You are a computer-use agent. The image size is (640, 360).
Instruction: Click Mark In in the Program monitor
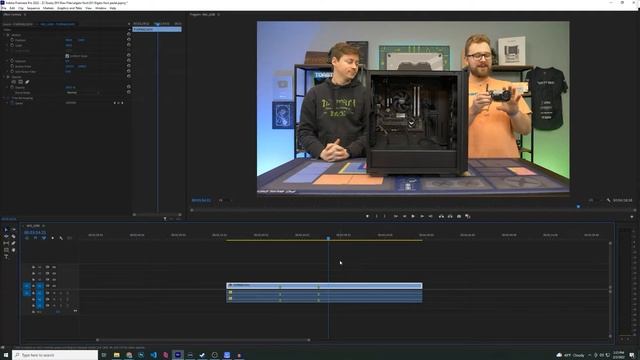(x=376, y=216)
